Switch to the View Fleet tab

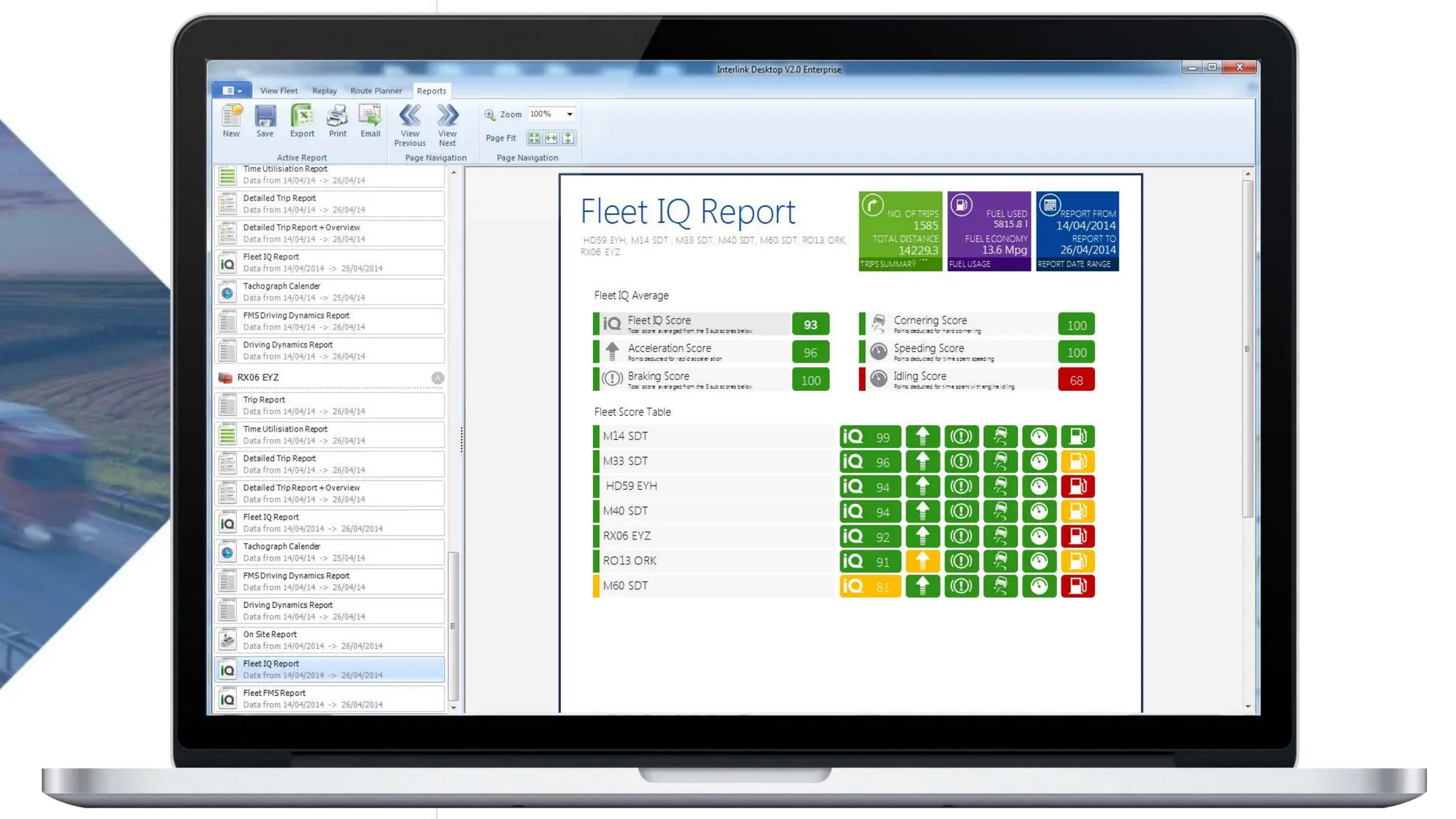click(x=279, y=91)
